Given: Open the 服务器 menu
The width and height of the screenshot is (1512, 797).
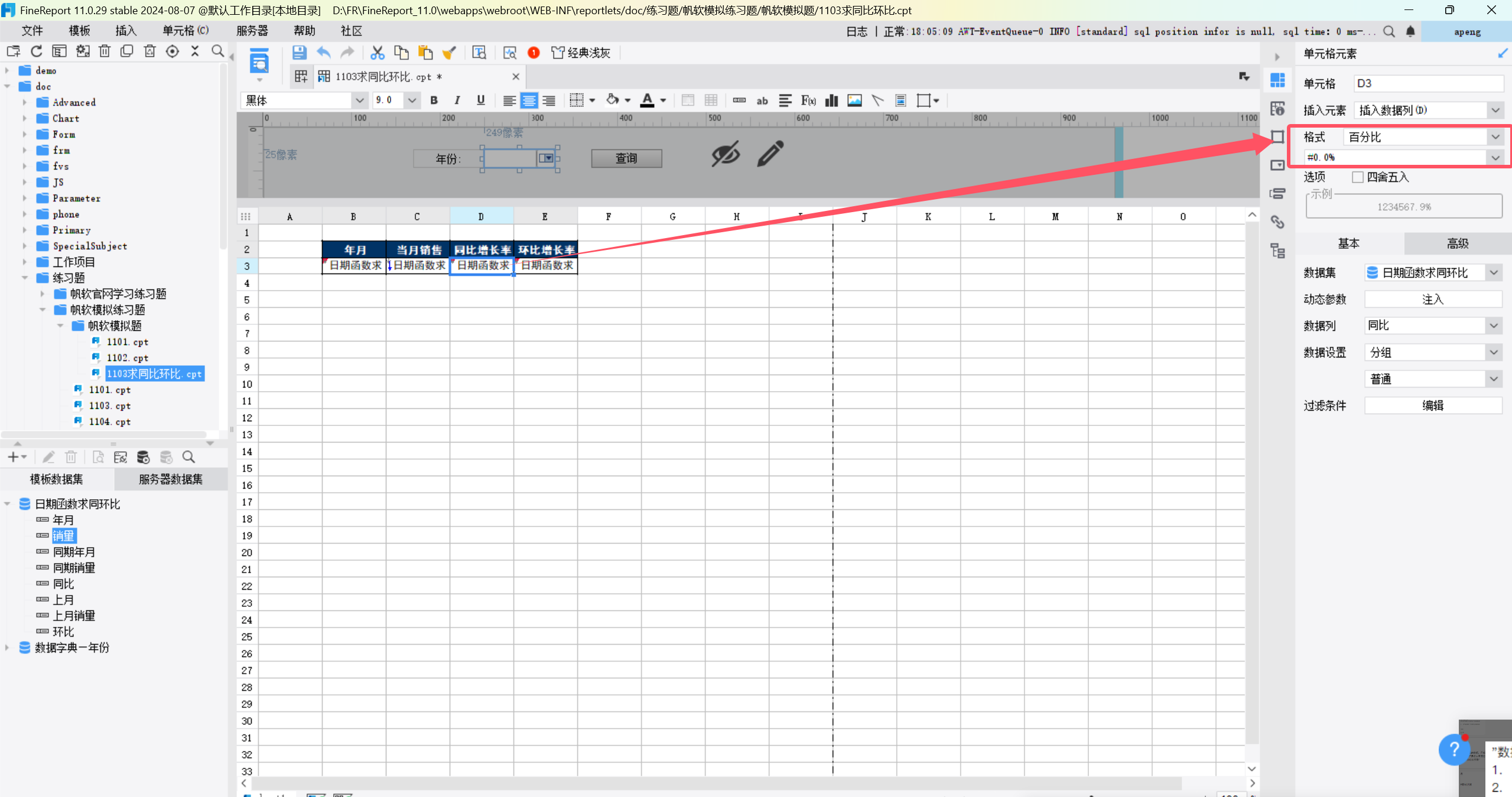Looking at the screenshot, I should [x=252, y=31].
